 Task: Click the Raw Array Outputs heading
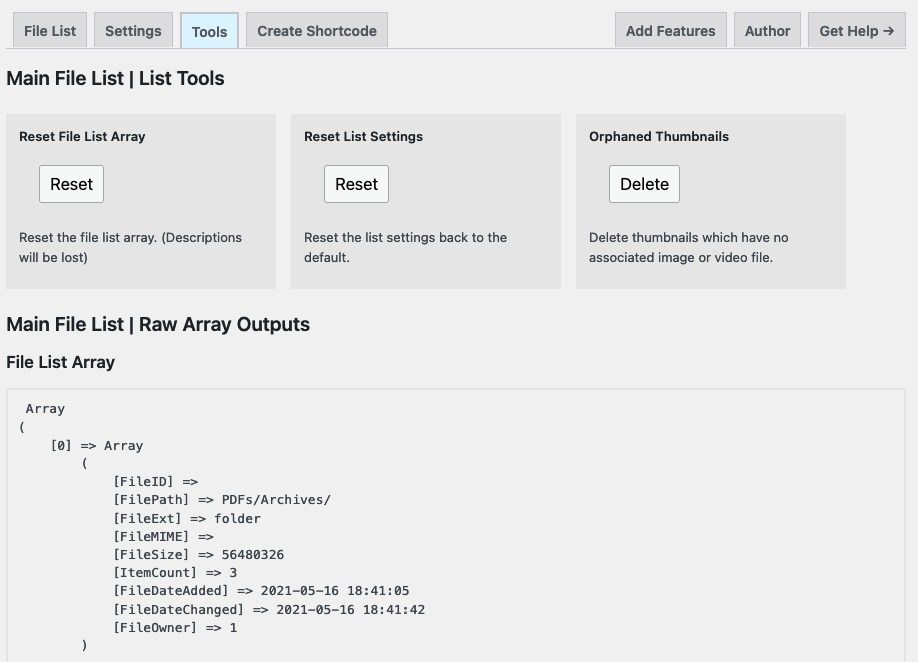[158, 324]
